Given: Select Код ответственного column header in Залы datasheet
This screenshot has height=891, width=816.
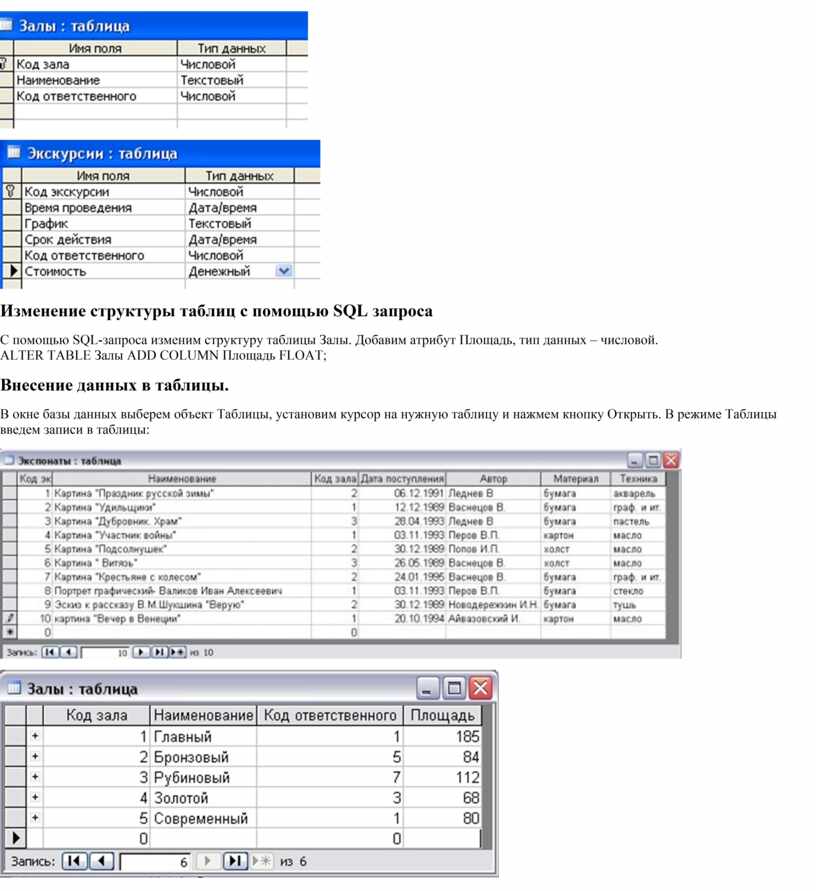Looking at the screenshot, I should pyautogui.click(x=330, y=715).
